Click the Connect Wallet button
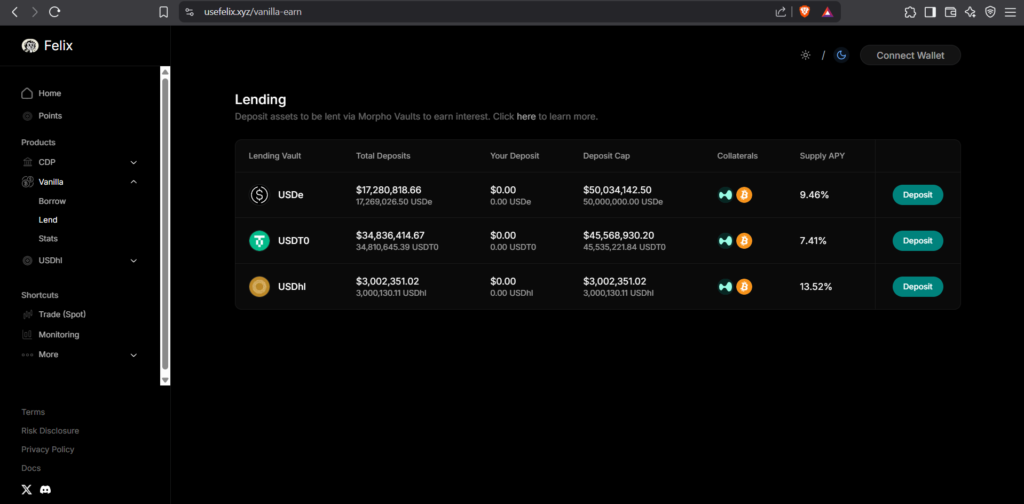This screenshot has height=504, width=1024. tap(910, 55)
